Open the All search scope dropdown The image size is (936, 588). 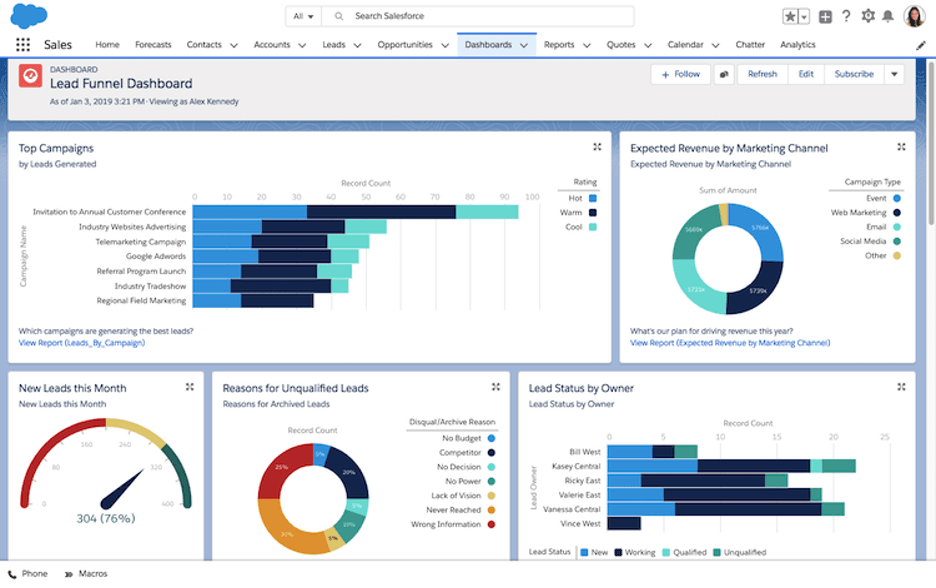click(x=305, y=16)
